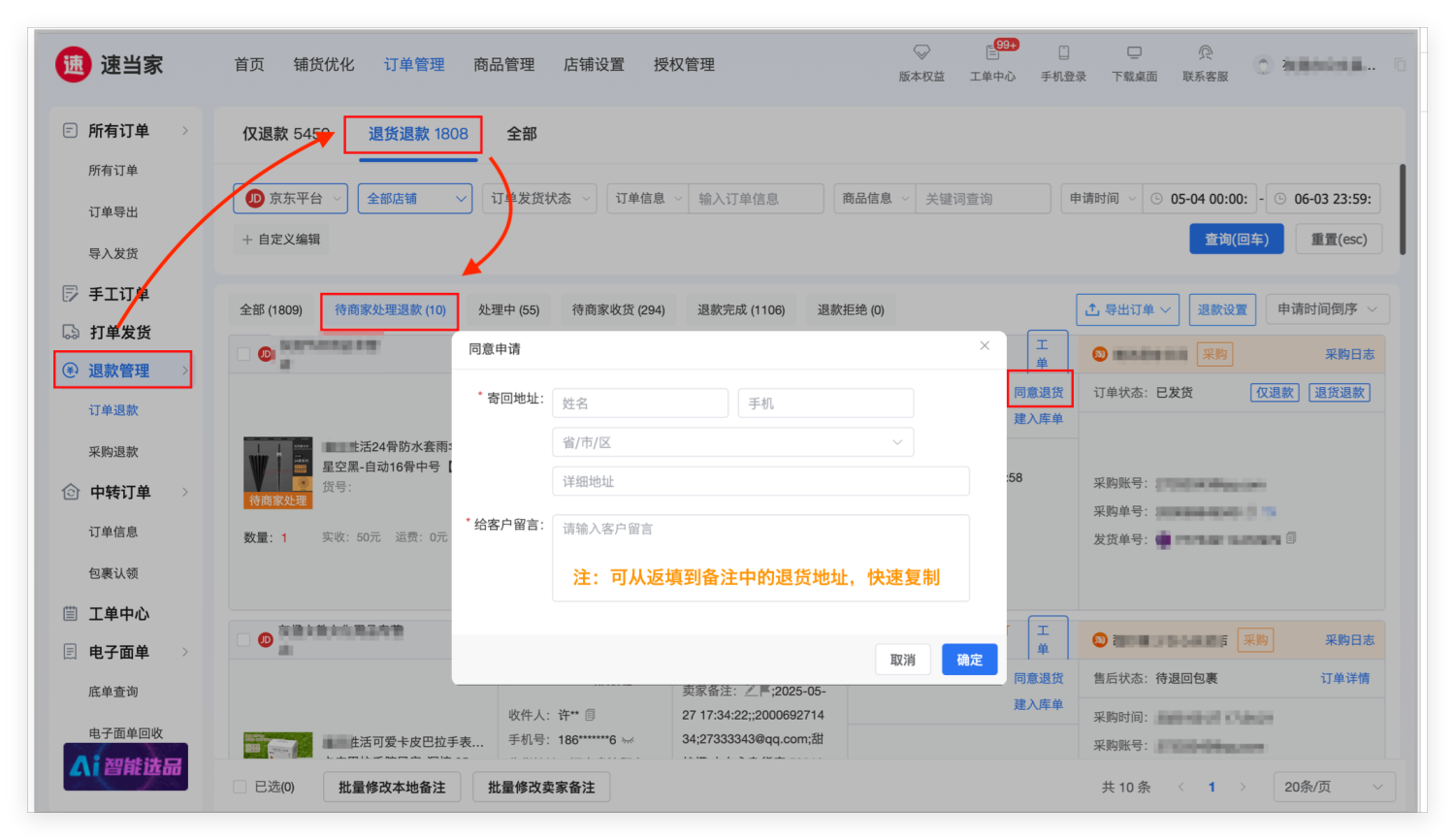Click the 查询(回车) search button
The image size is (1455, 840).
[x=1236, y=240]
